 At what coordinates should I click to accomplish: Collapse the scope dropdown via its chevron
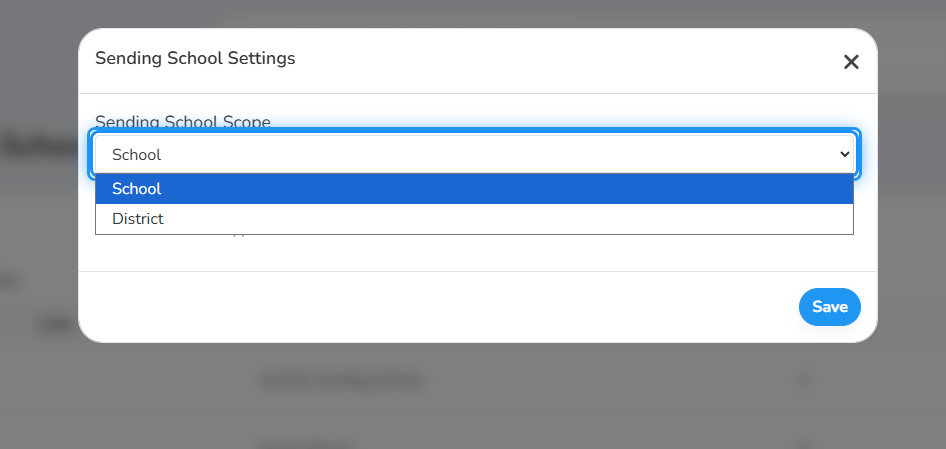[x=844, y=154]
